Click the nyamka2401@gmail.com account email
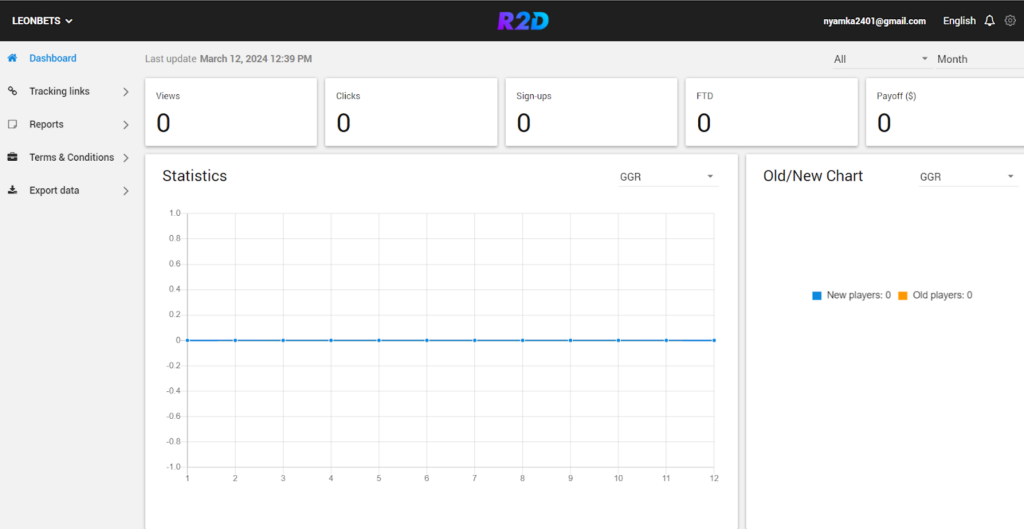The width and height of the screenshot is (1024, 529). (x=874, y=21)
